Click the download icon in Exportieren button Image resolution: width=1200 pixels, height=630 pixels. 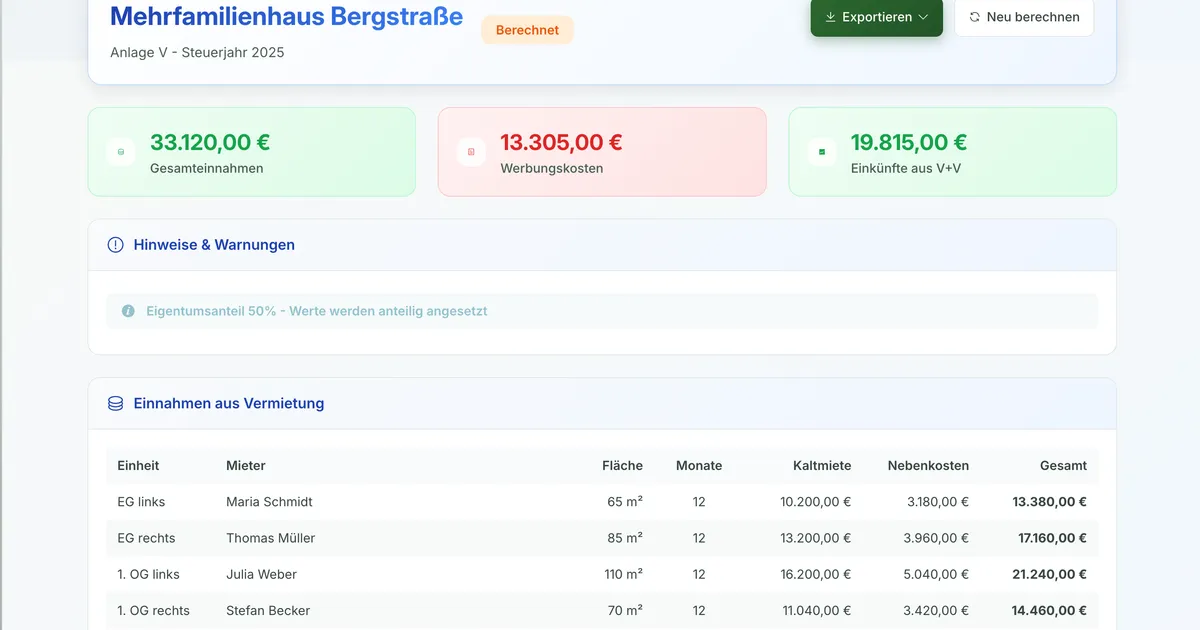[830, 17]
